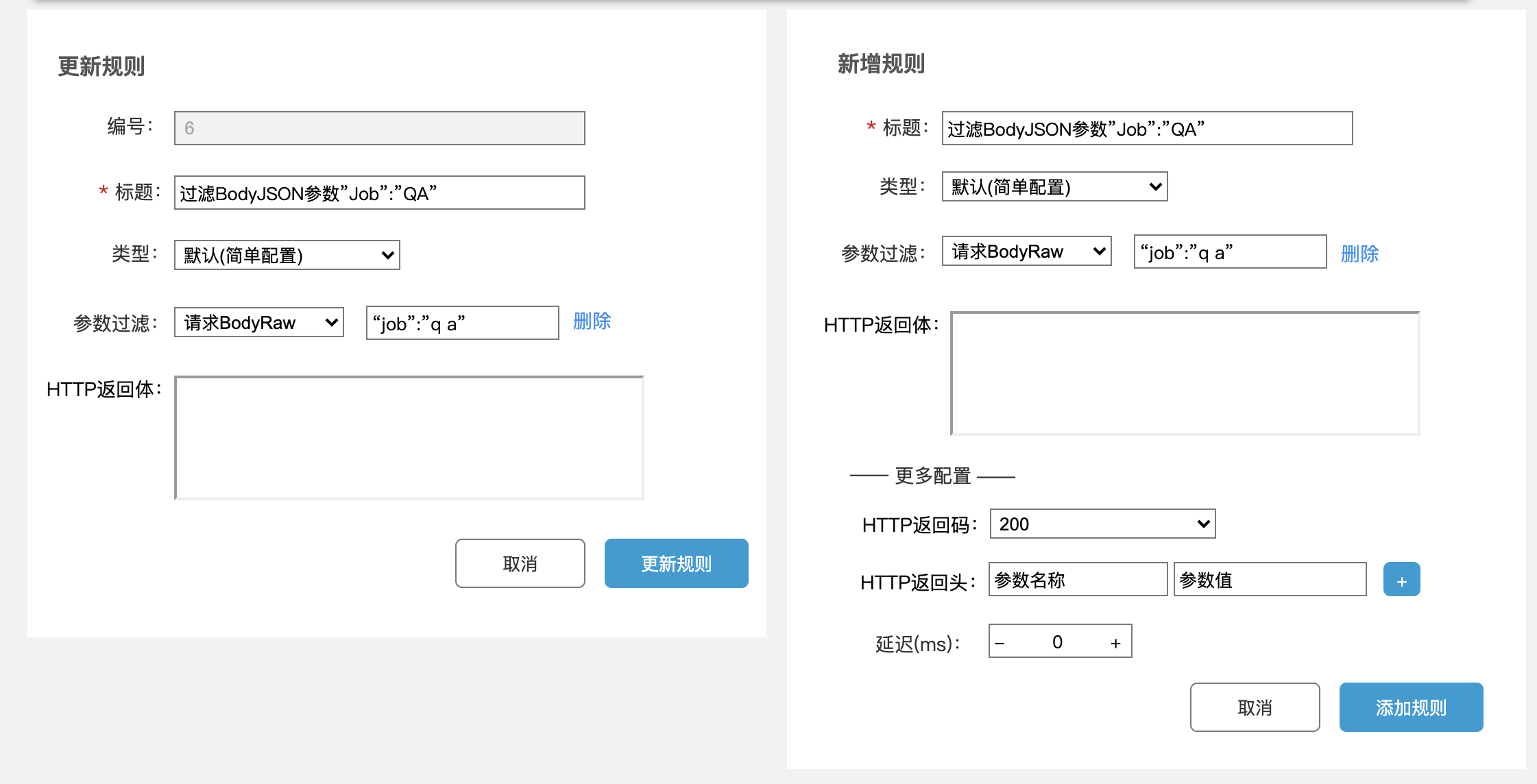Expand 请求BodyRaw dropdown in 新增规则 form
Image resolution: width=1537 pixels, height=784 pixels.
[x=1026, y=251]
